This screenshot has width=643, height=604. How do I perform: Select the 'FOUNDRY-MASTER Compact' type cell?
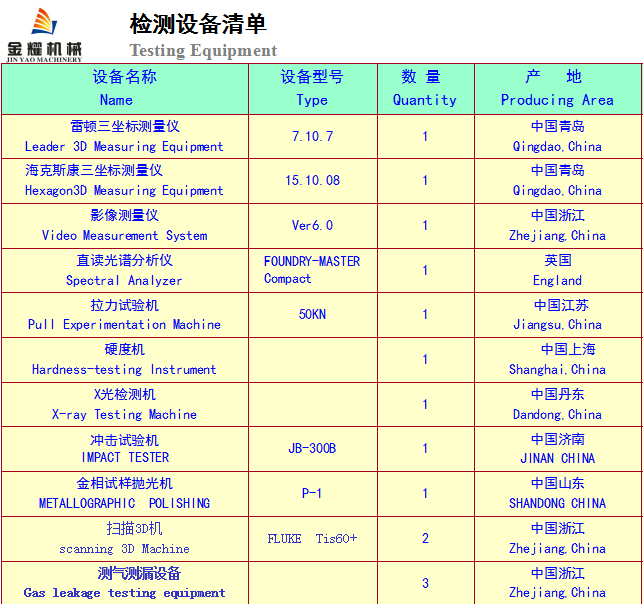tap(312, 270)
